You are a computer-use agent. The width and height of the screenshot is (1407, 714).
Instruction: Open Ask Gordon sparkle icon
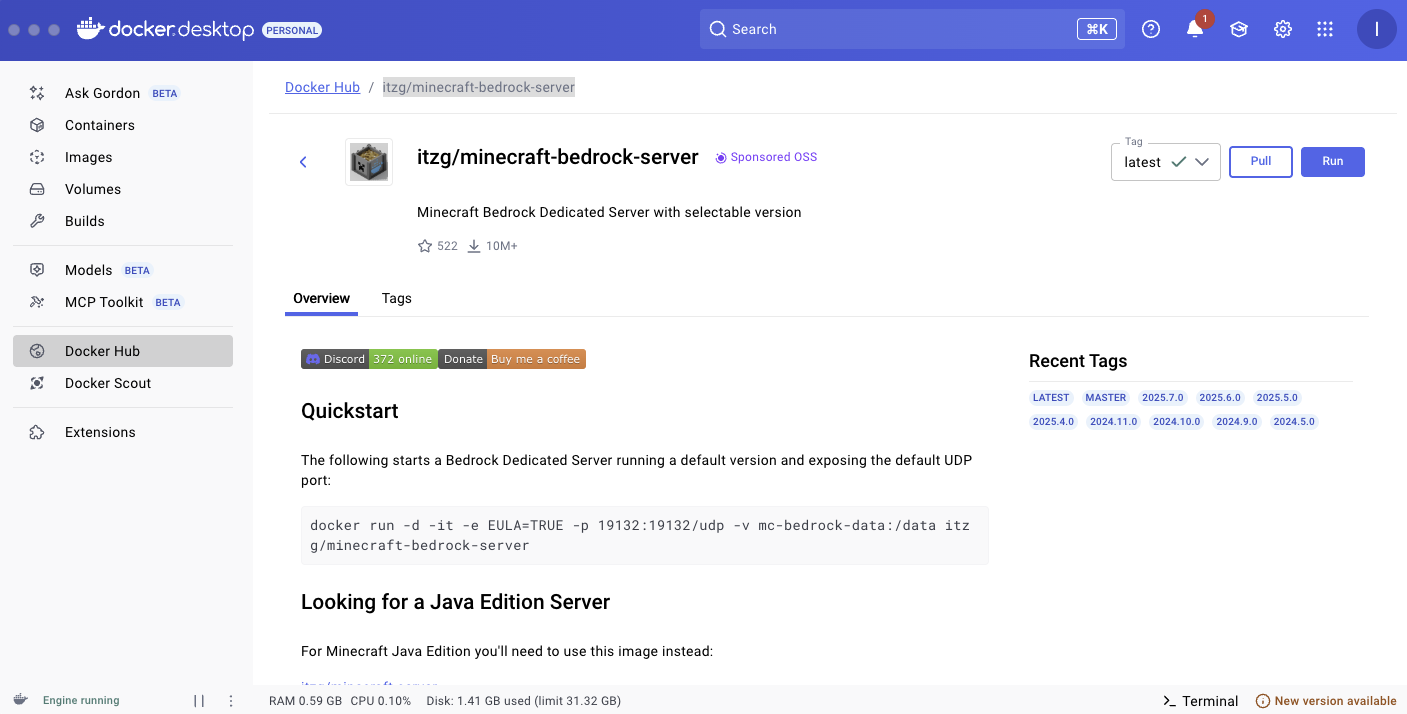[37, 93]
